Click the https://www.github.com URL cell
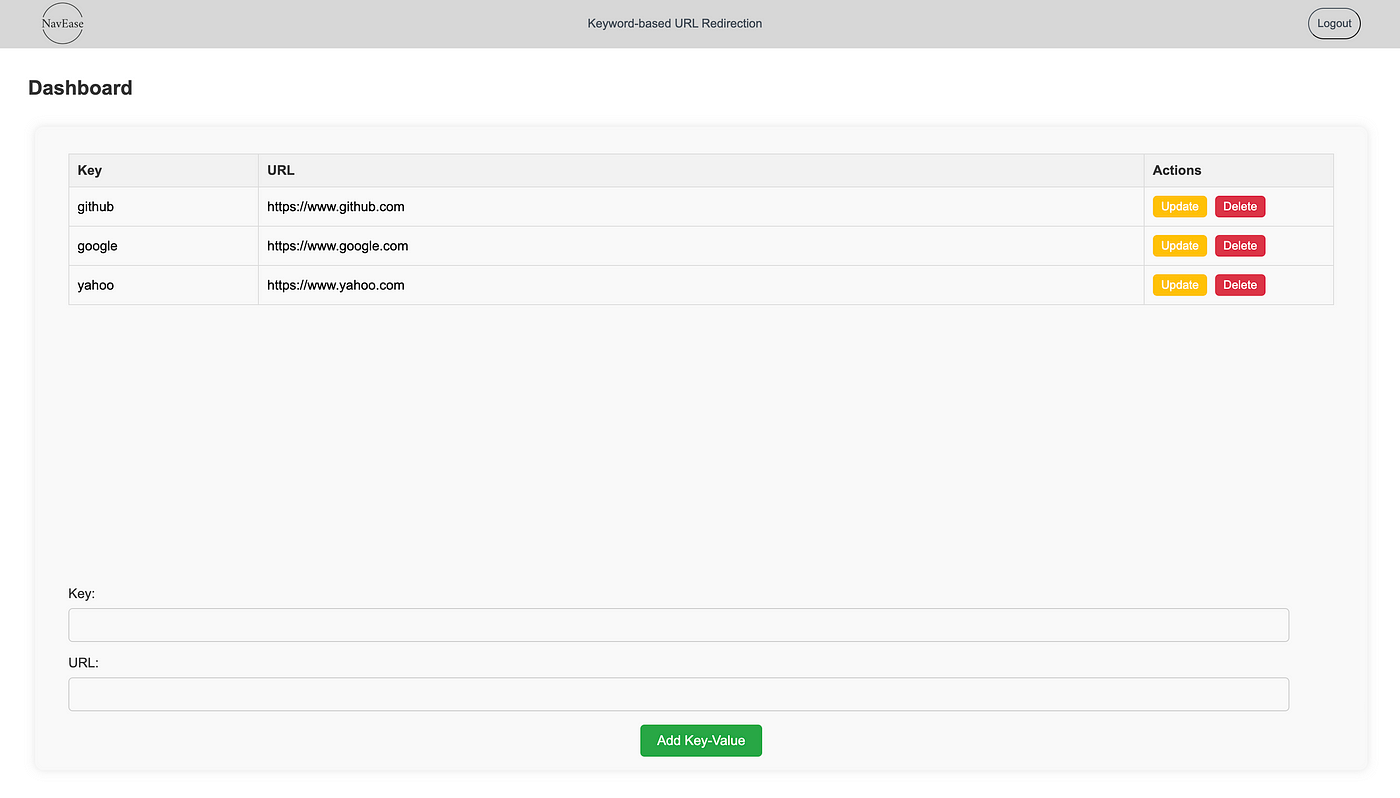 tap(701, 207)
